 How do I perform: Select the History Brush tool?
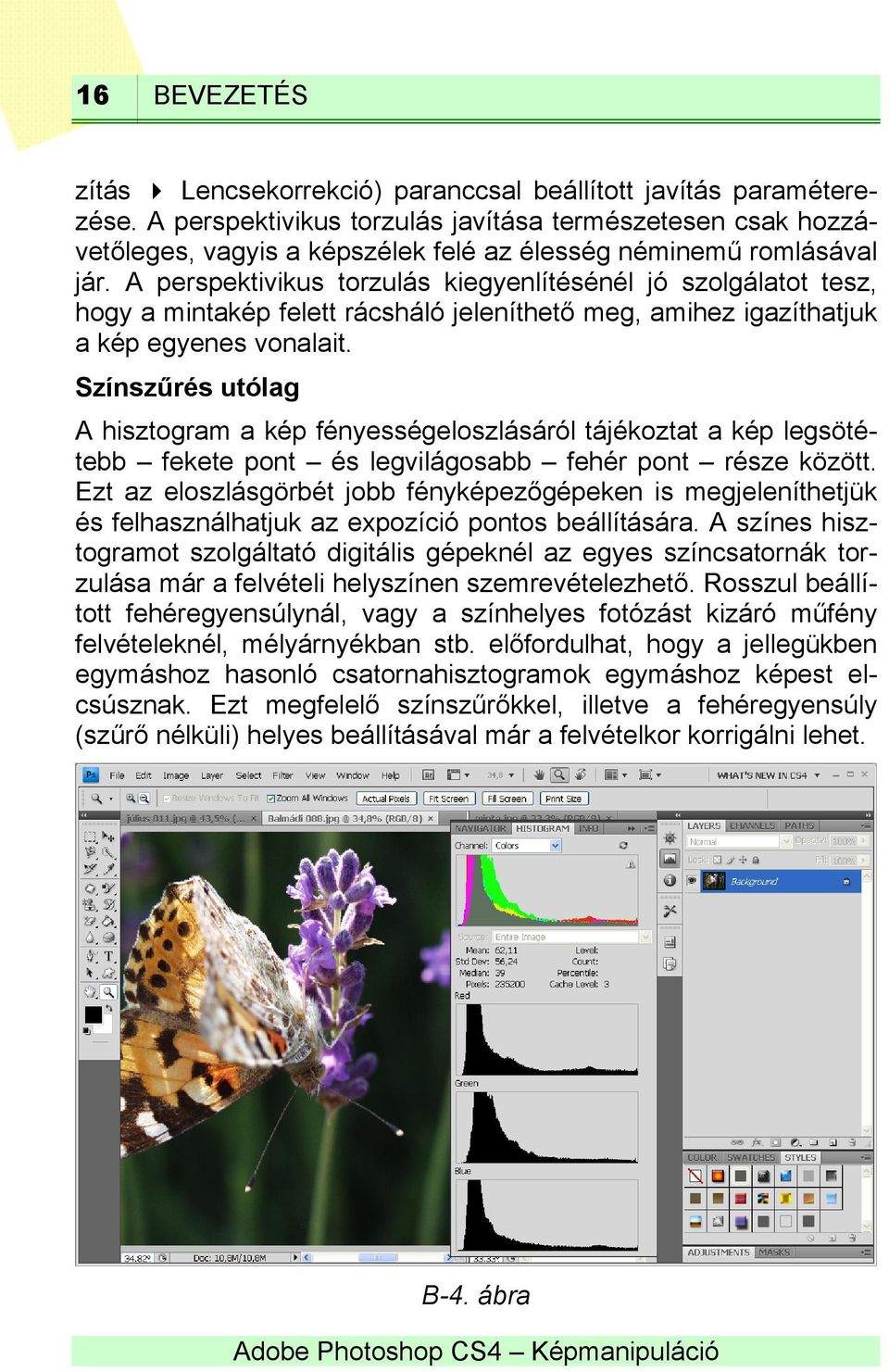[x=108, y=904]
